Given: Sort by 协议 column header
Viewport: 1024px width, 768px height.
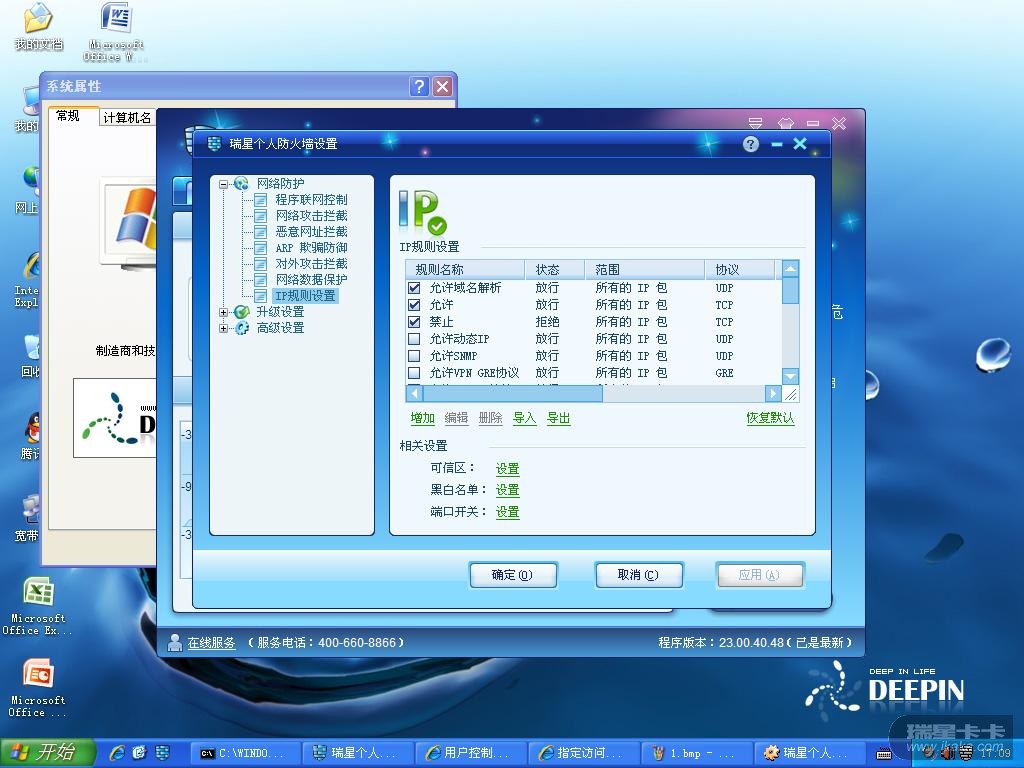Looking at the screenshot, I should coord(740,270).
